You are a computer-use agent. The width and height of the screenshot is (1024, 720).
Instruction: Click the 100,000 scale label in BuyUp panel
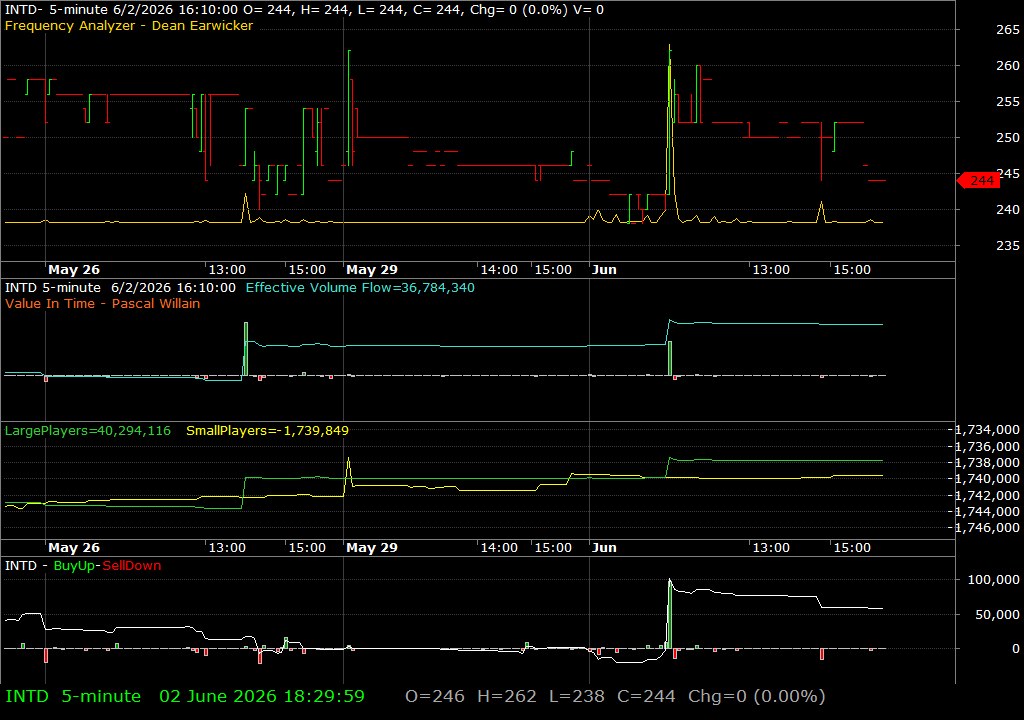(x=993, y=580)
